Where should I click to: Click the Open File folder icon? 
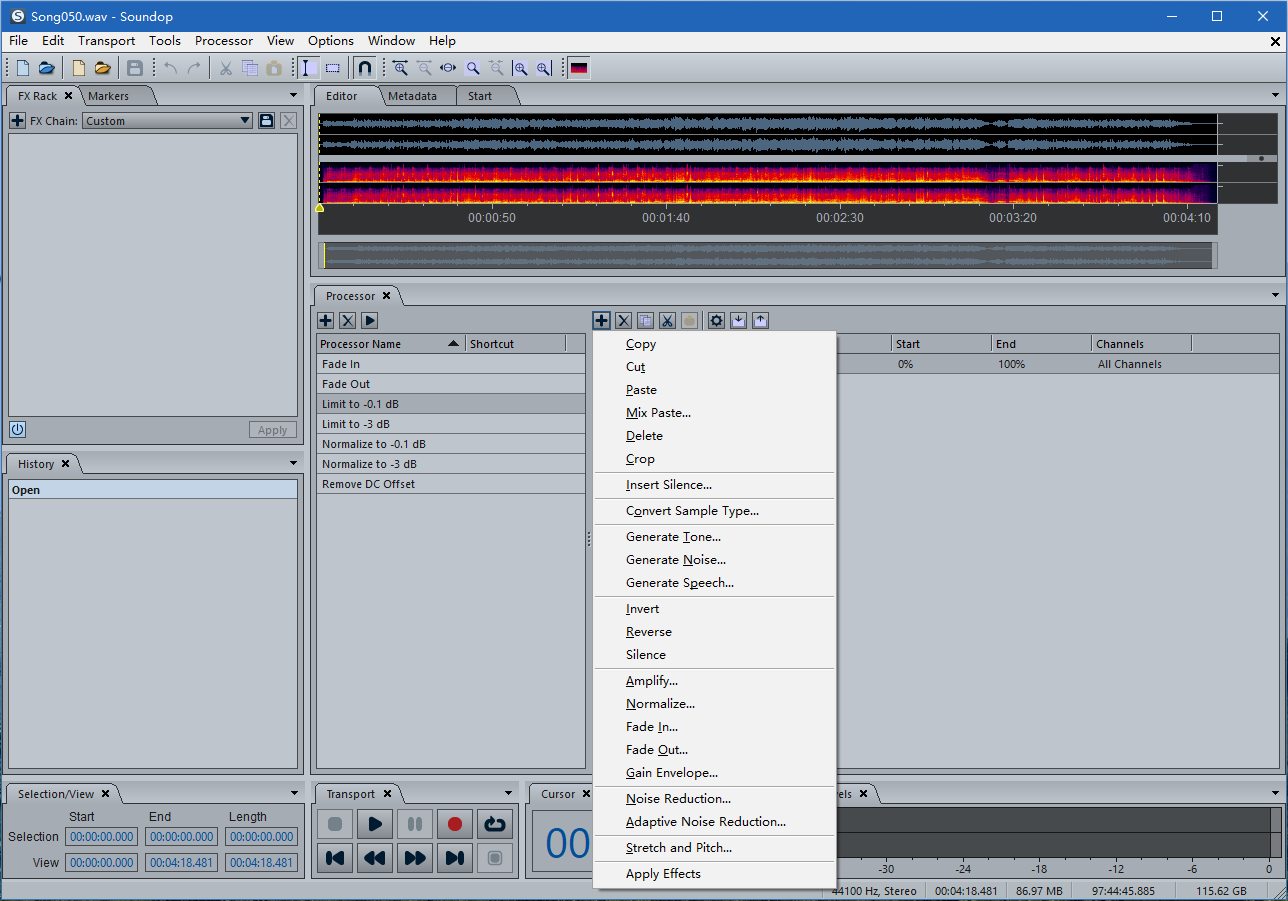pyautogui.click(x=46, y=68)
